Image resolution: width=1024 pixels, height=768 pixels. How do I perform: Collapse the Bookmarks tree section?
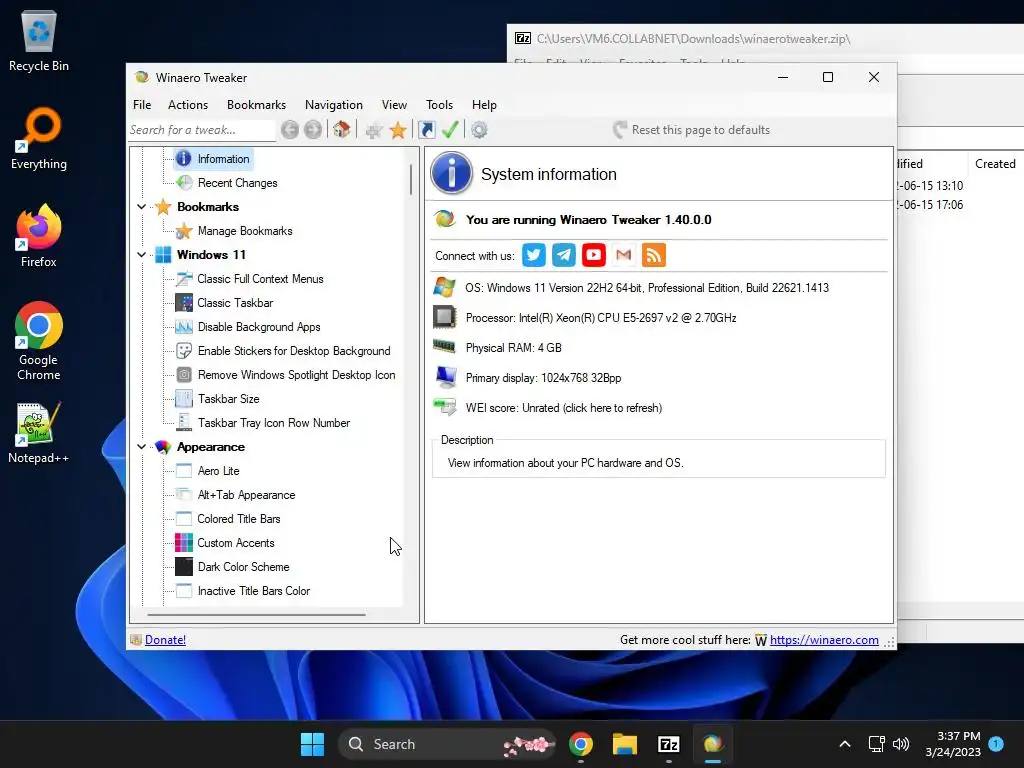[x=142, y=207]
